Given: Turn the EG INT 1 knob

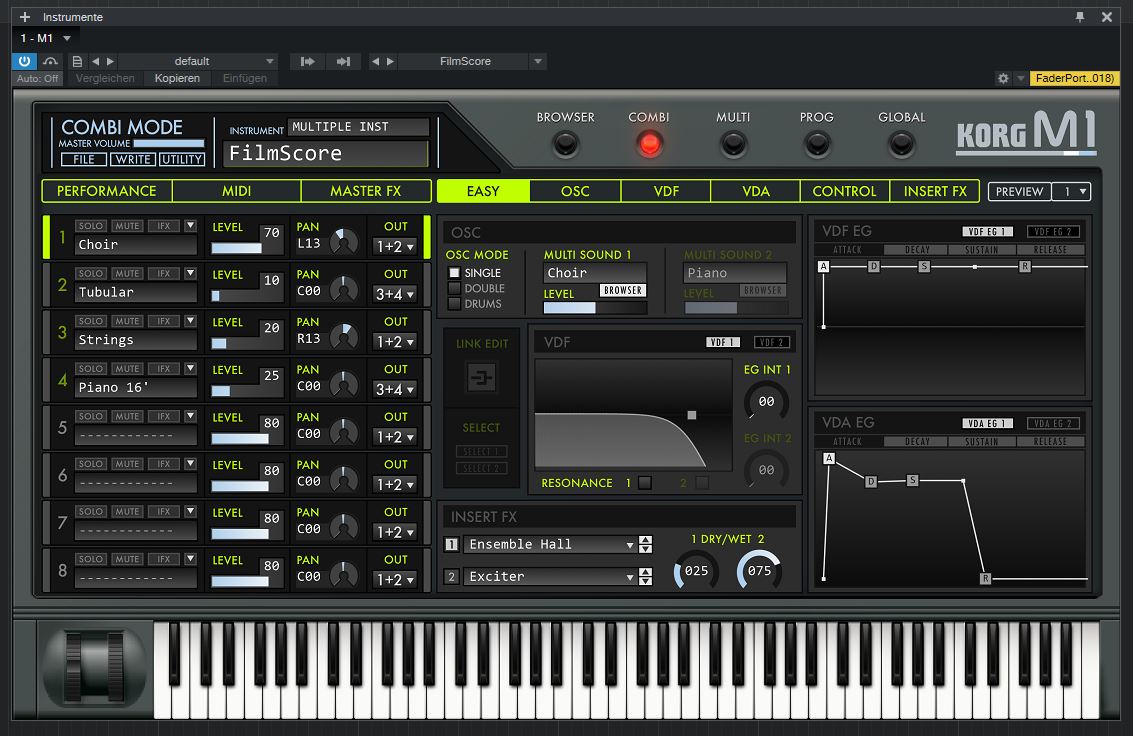Looking at the screenshot, I should pyautogui.click(x=766, y=402).
